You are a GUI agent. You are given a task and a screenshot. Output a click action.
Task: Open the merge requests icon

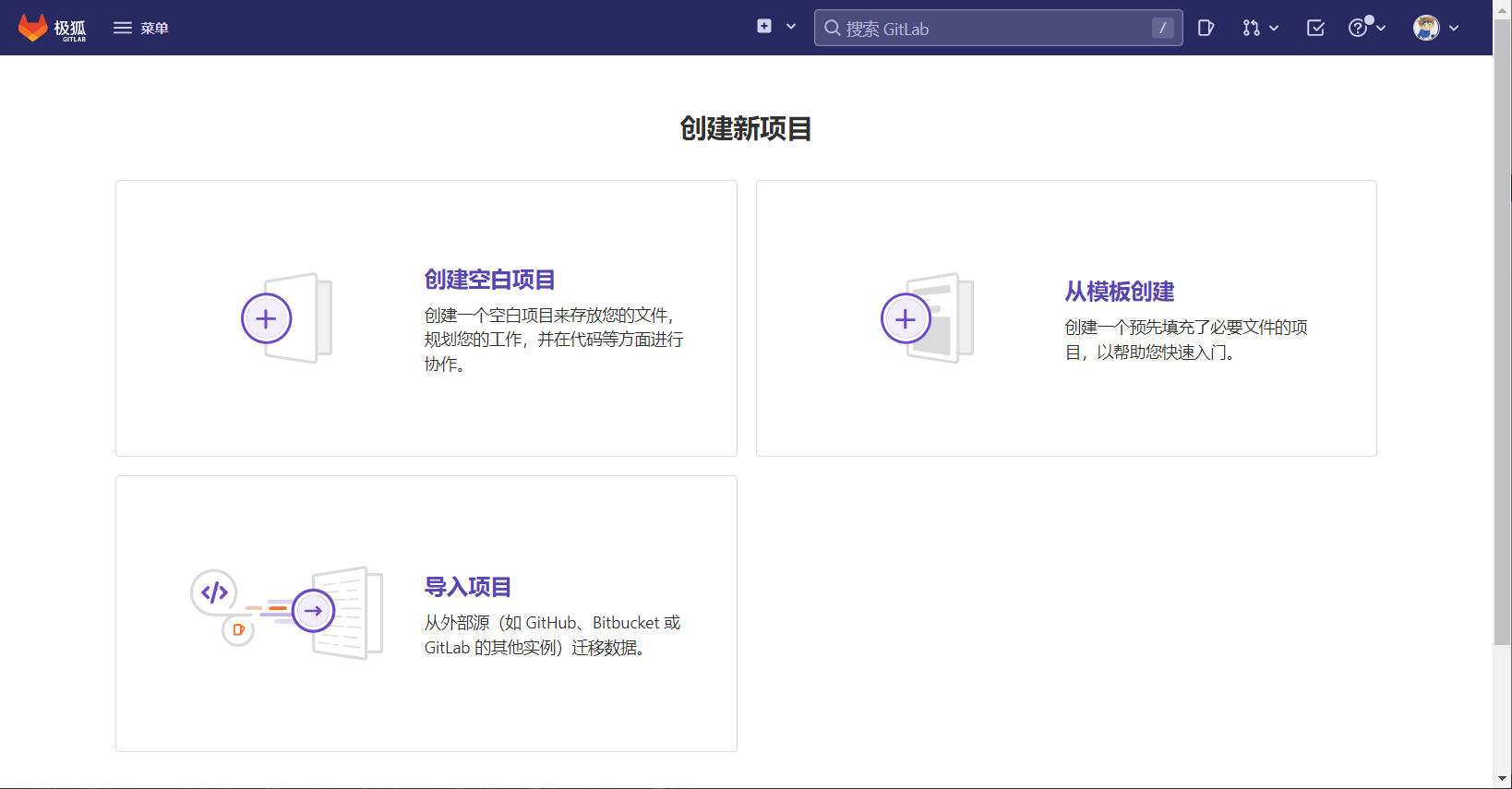(x=1251, y=28)
